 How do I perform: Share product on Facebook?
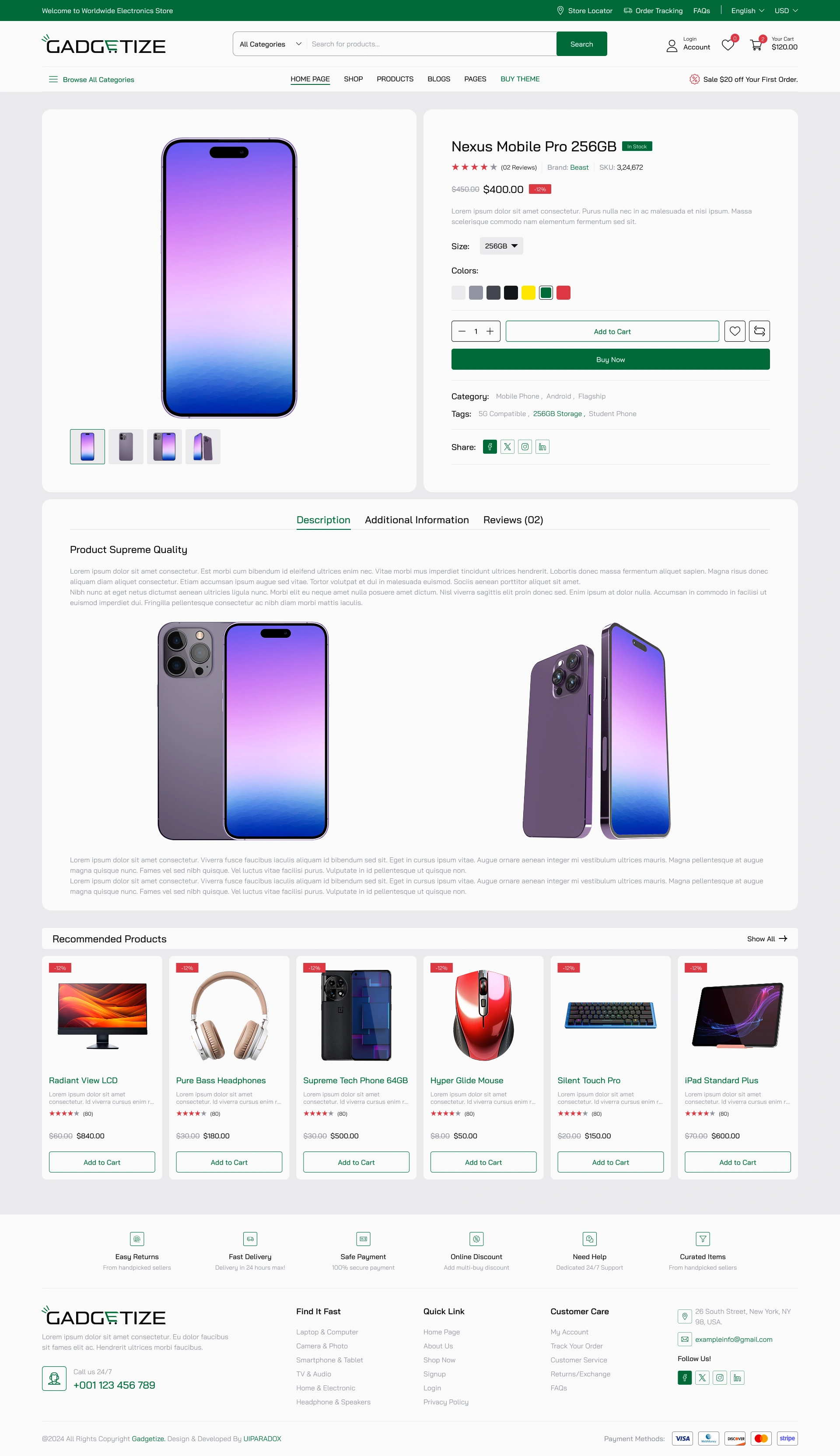coord(490,447)
